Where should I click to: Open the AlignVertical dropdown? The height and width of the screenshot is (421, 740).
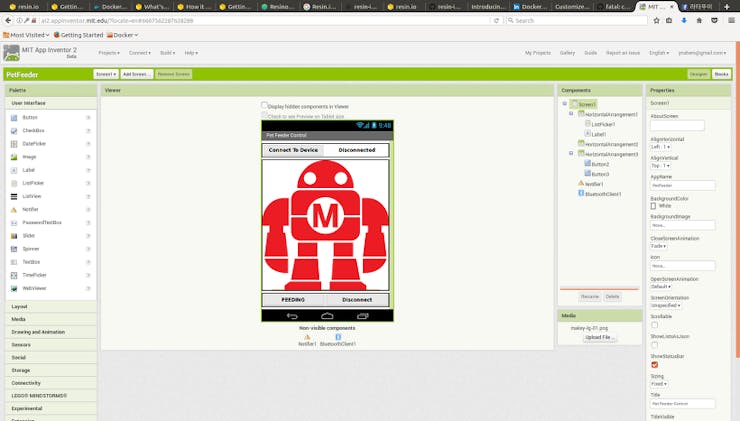660,166
